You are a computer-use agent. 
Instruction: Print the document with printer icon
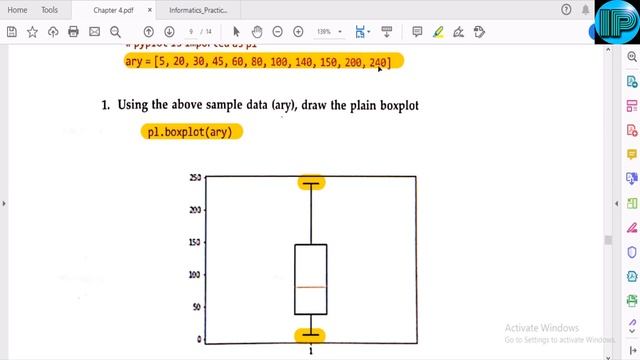tap(73, 32)
